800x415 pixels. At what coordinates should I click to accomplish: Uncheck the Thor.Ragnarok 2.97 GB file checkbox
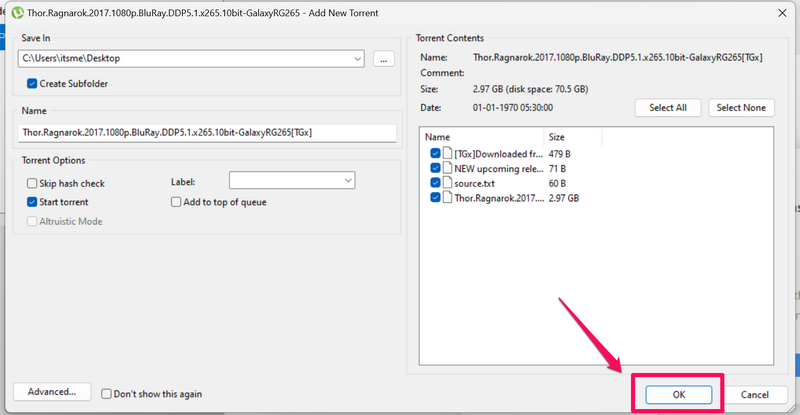click(x=435, y=198)
